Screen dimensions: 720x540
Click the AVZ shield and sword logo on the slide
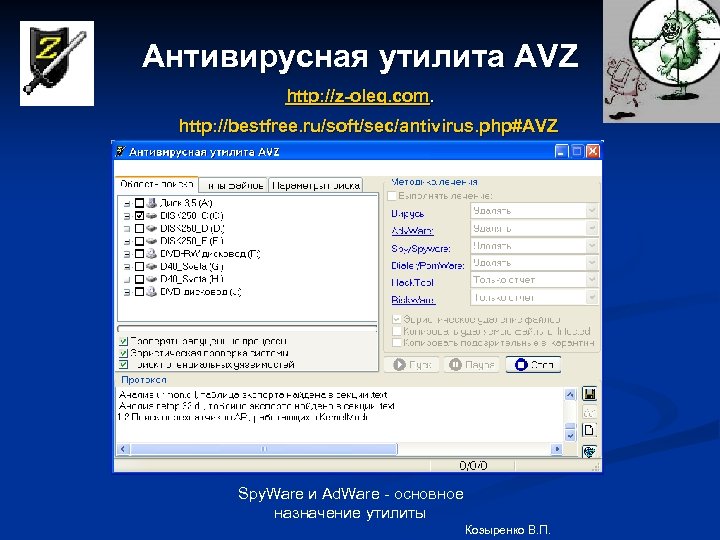[57, 63]
